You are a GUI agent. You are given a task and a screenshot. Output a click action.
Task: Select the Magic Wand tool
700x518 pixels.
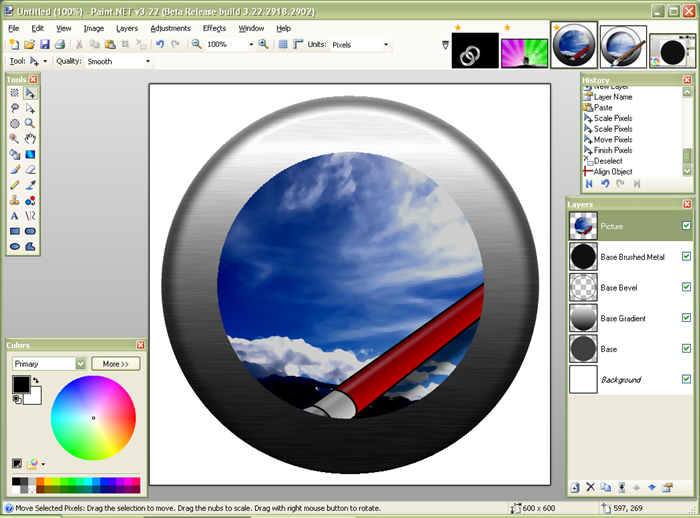(x=15, y=139)
